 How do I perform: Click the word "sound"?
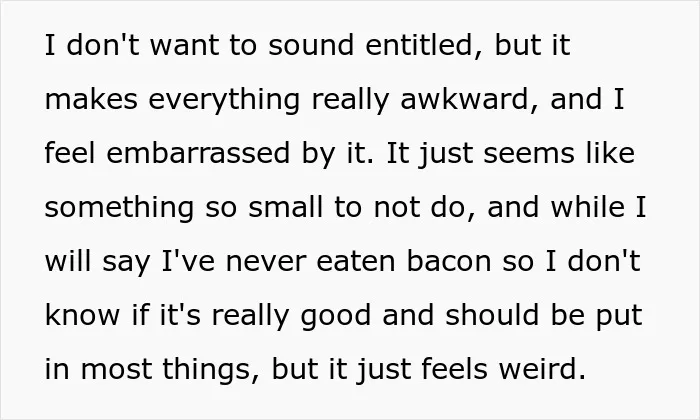tap(311, 45)
